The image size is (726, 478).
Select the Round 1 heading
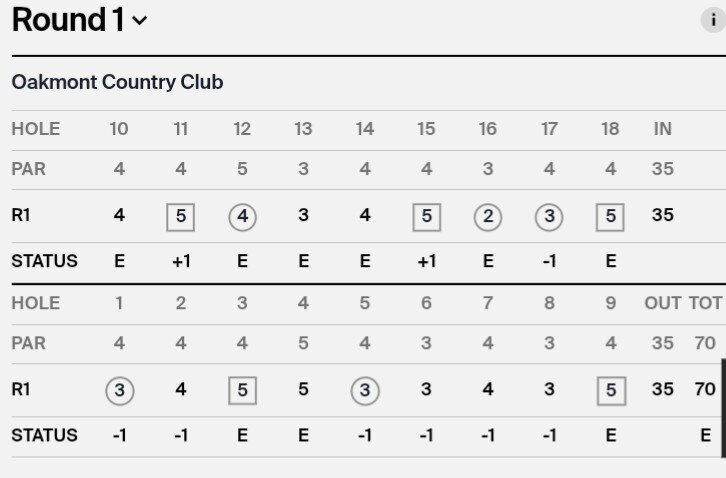pos(68,20)
